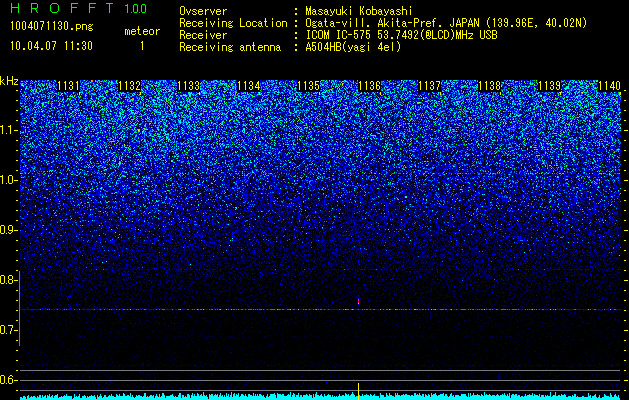Click the yellow spike in the power graph
Image resolution: width=629 pixels, height=400 pixels.
(x=358, y=391)
